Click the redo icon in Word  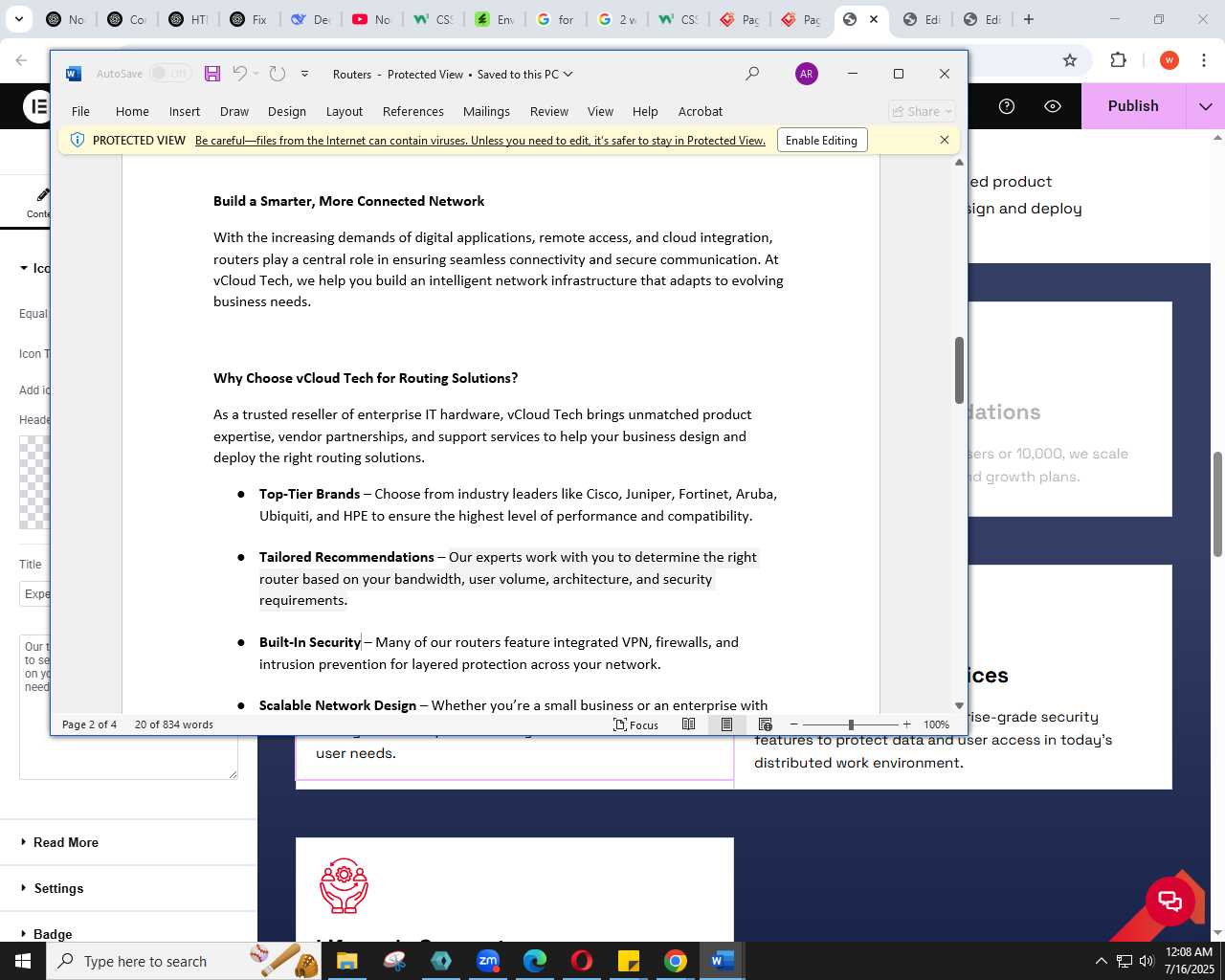[278, 74]
